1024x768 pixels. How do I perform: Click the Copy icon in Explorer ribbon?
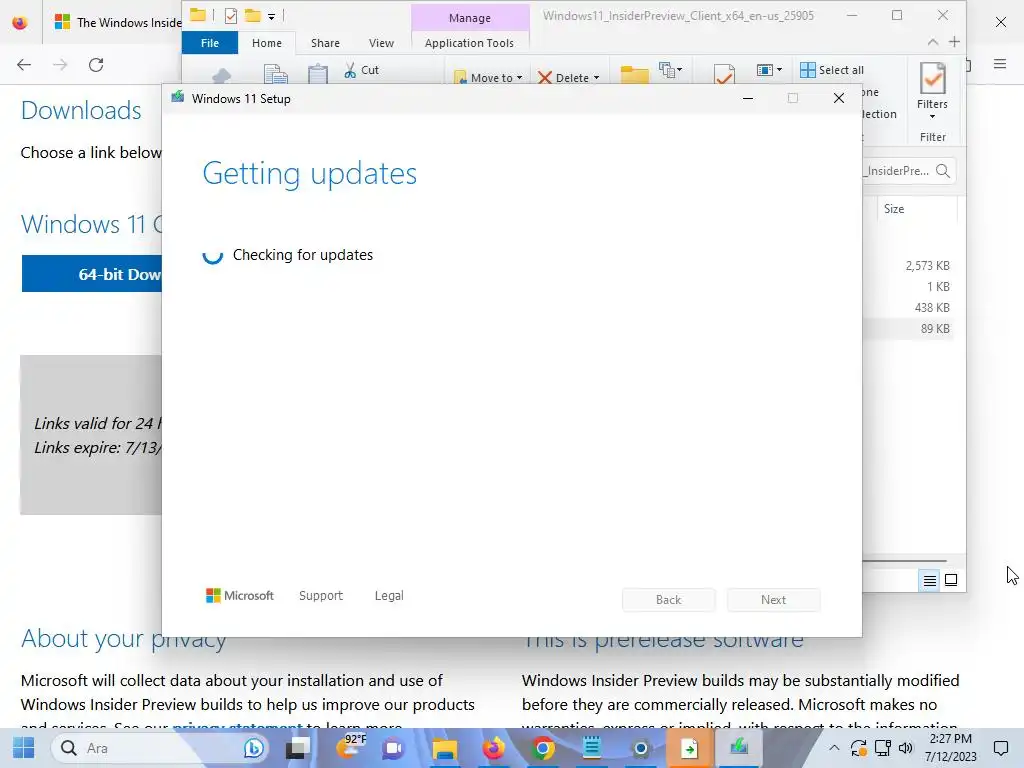point(276,74)
